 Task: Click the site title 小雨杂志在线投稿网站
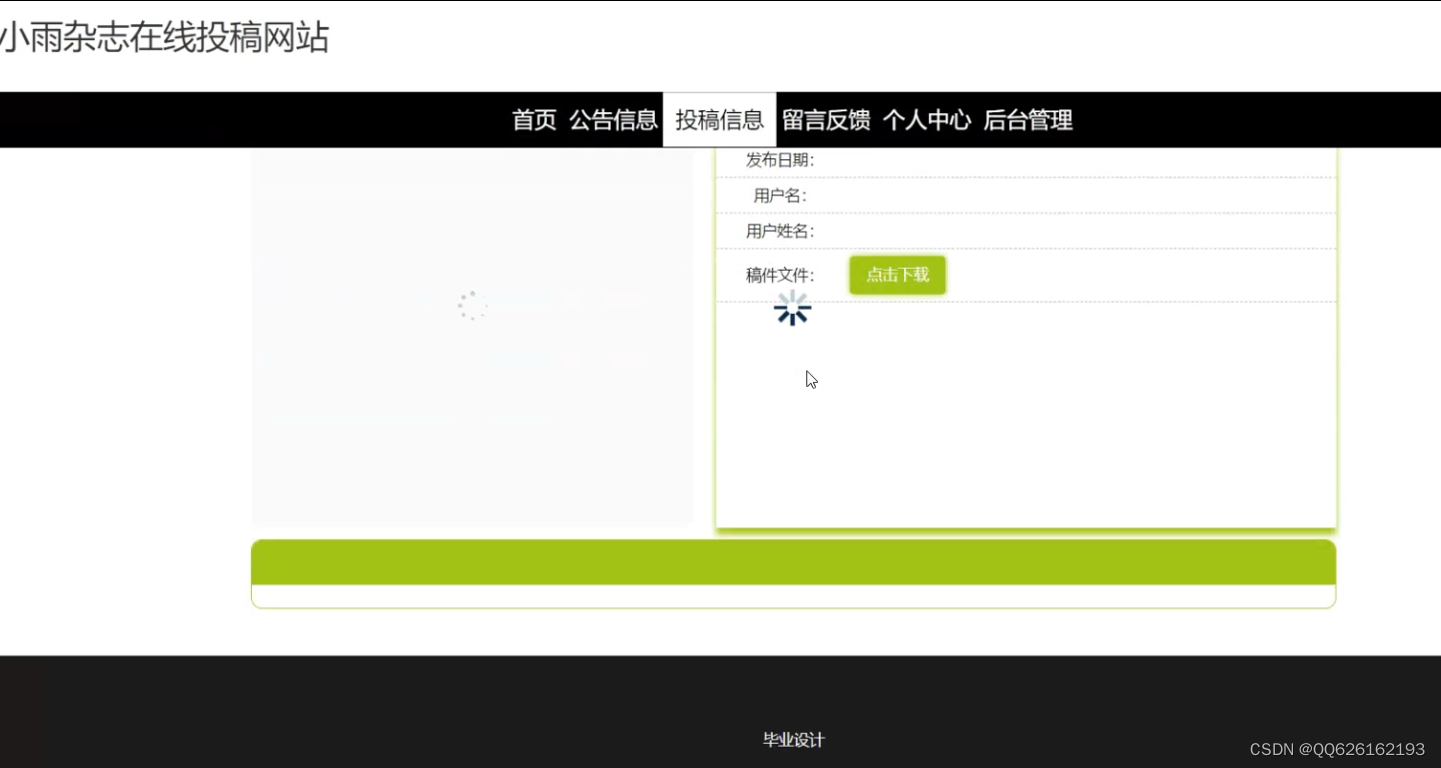(x=164, y=38)
